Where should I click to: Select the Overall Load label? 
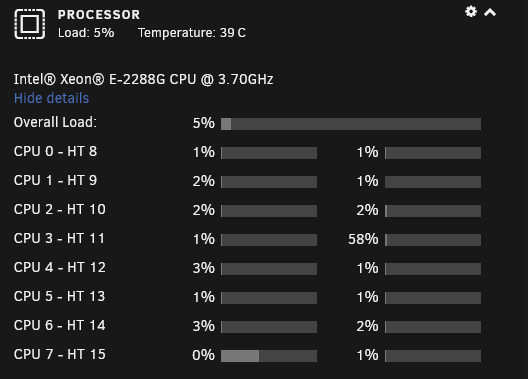[55, 122]
